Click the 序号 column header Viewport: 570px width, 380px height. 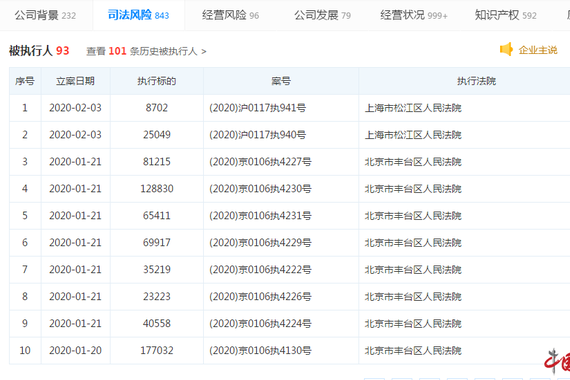[x=25, y=81]
